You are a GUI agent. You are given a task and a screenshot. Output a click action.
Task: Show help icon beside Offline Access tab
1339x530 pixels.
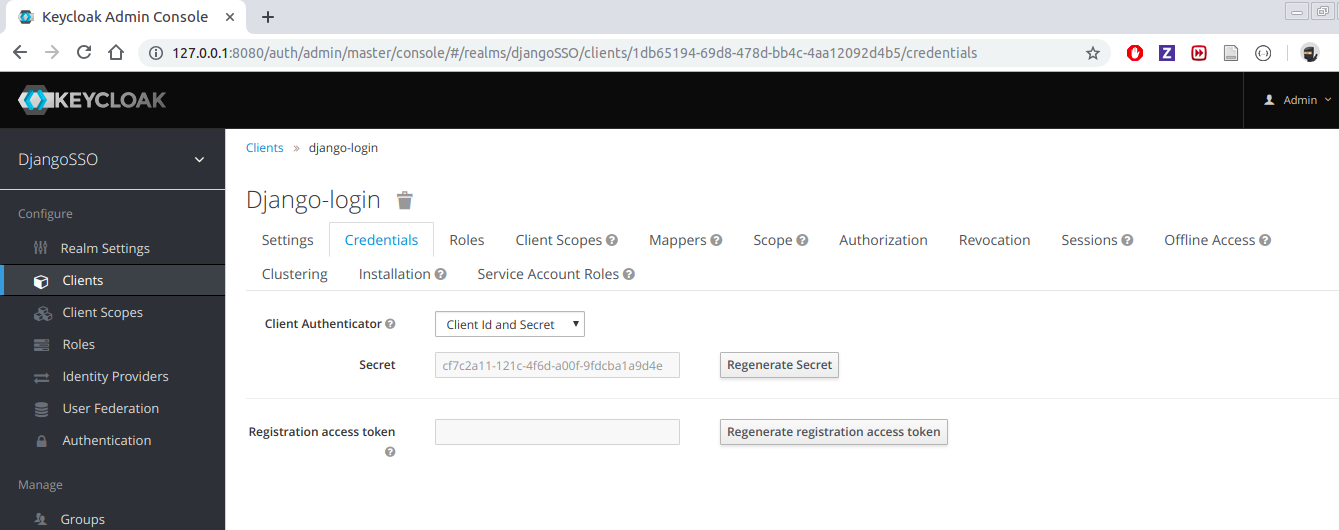pos(1265,240)
